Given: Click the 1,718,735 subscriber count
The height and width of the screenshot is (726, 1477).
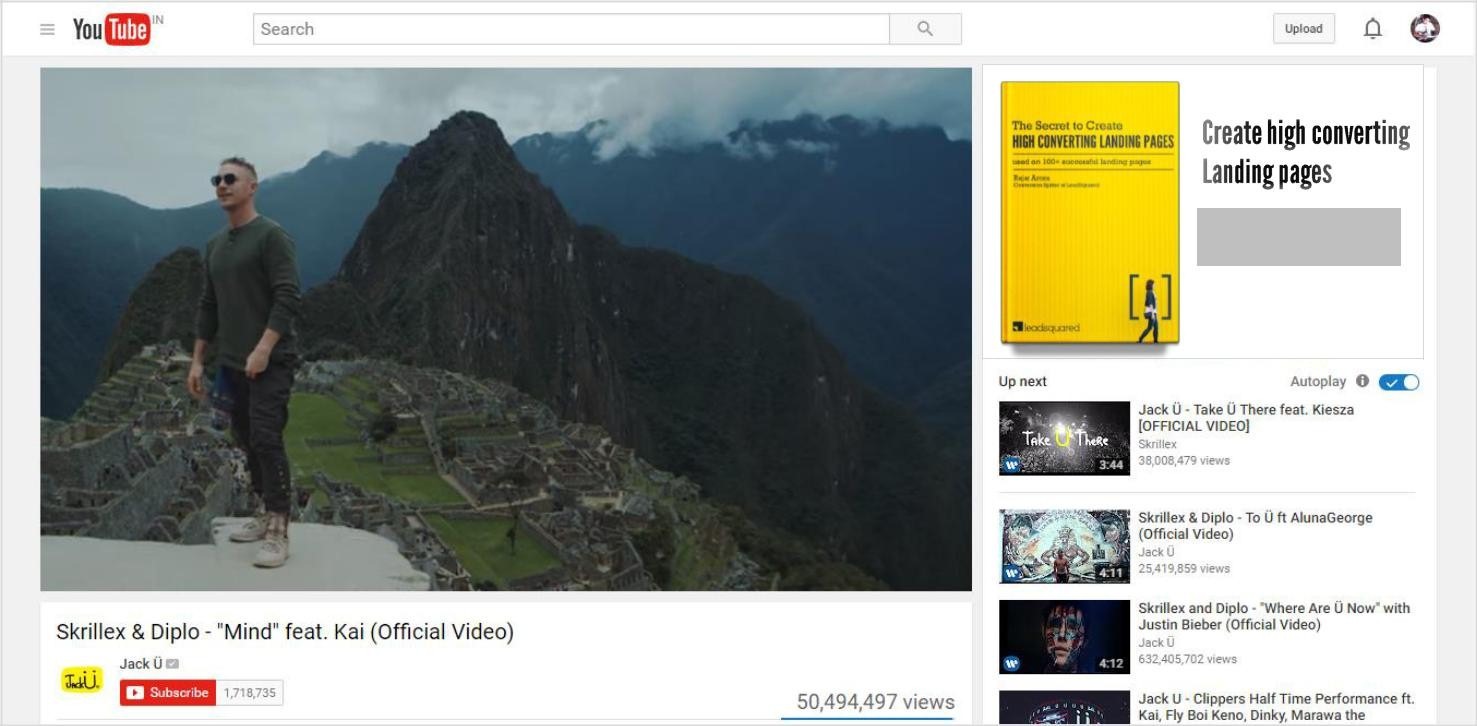Looking at the screenshot, I should (250, 693).
